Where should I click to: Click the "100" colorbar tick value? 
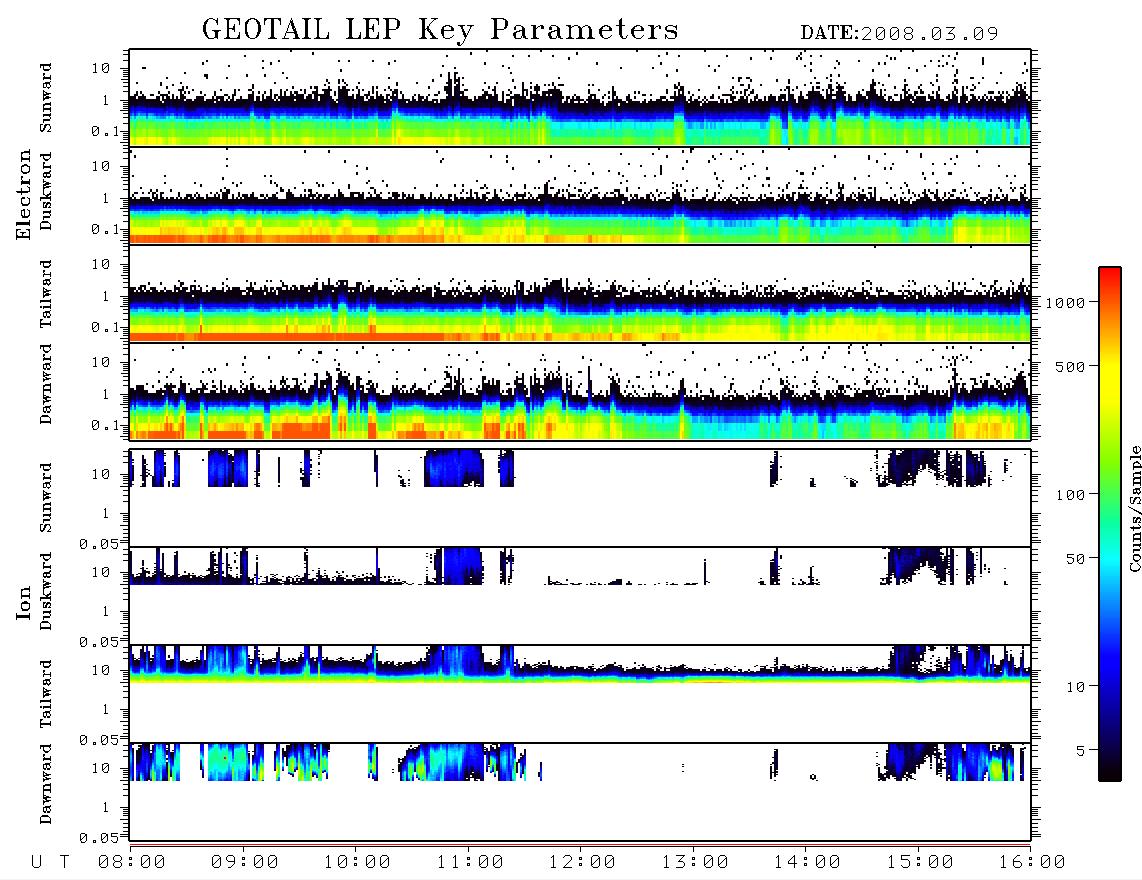1070,495
